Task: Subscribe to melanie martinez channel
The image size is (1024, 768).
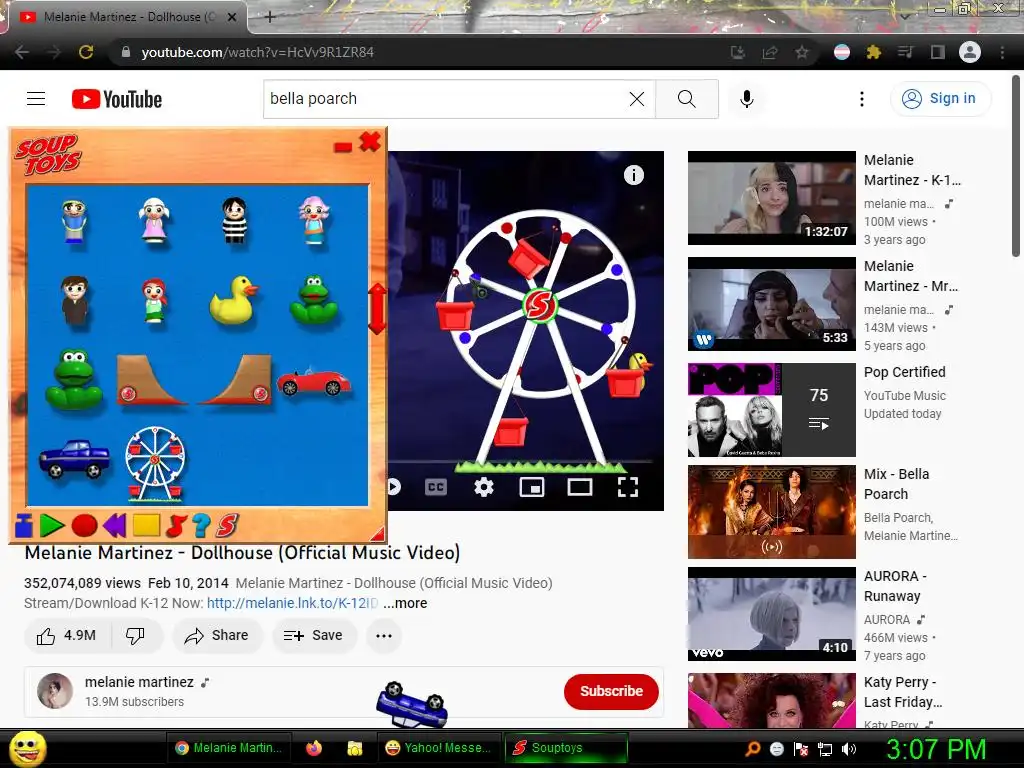Action: coord(611,691)
